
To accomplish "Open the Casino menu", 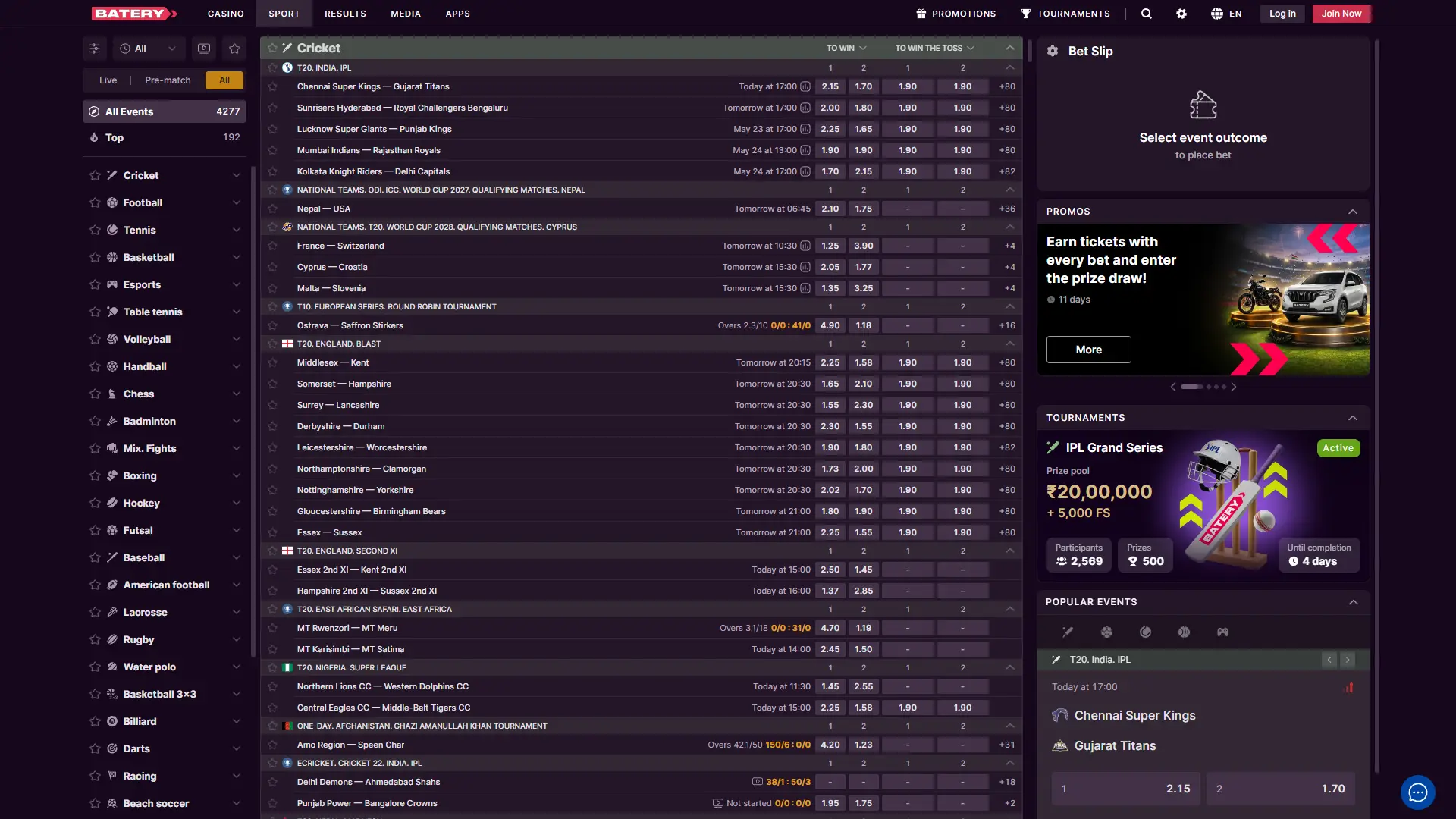I will (226, 14).
